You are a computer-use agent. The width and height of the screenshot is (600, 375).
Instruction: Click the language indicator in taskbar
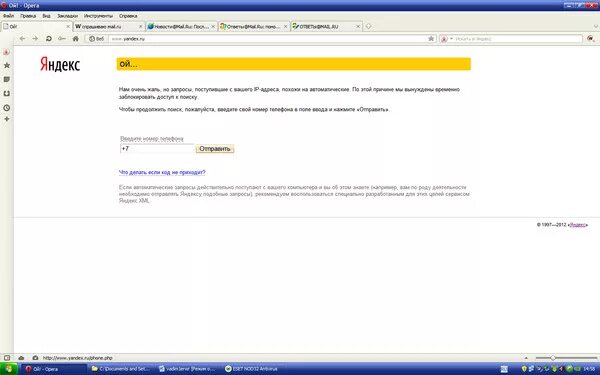pos(504,369)
